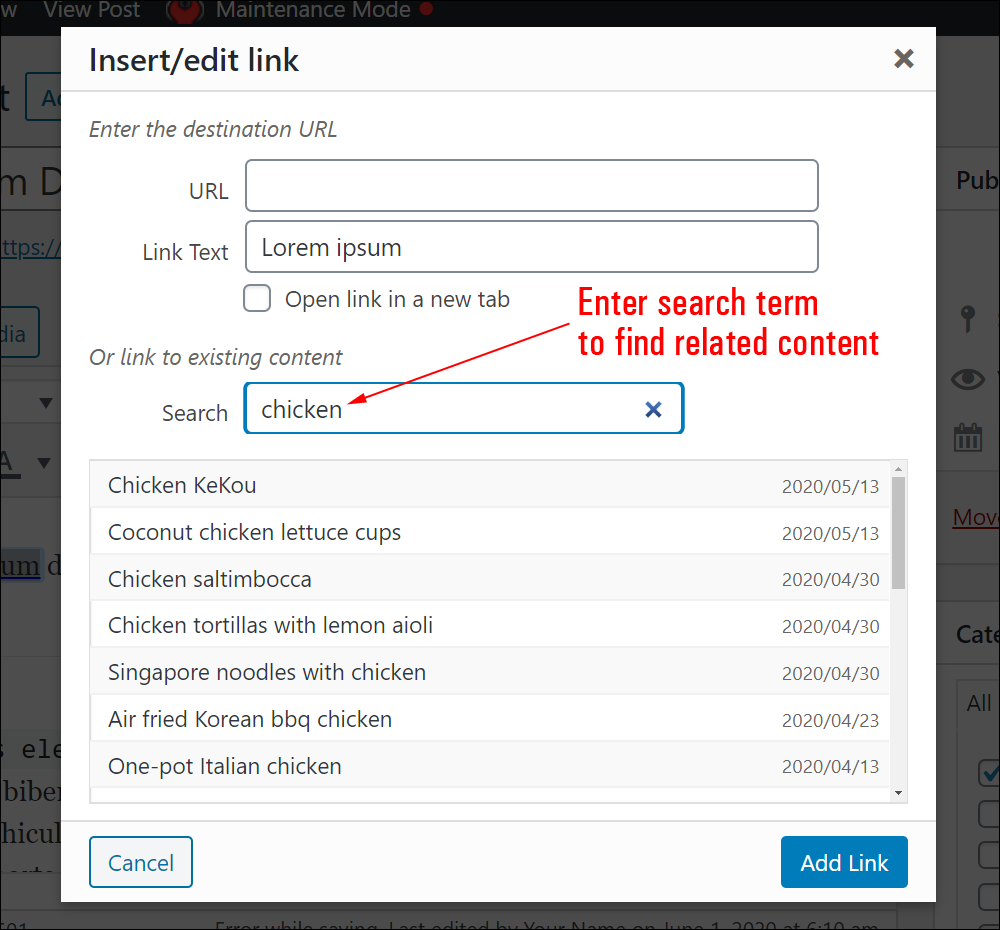Clear the chicken search term
This screenshot has height=930, width=1000.
point(653,409)
